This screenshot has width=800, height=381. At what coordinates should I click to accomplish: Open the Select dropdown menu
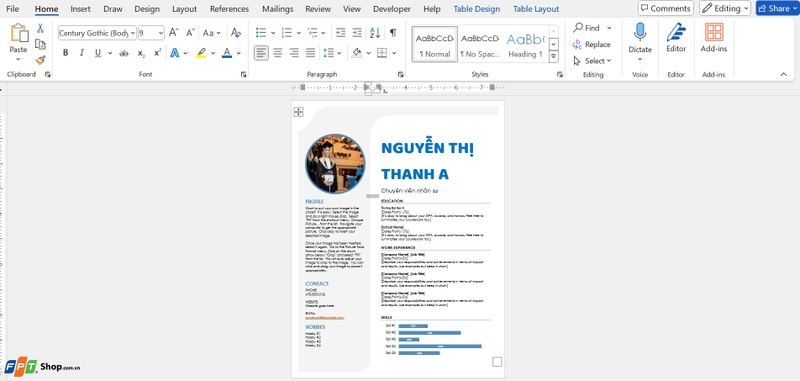click(592, 61)
